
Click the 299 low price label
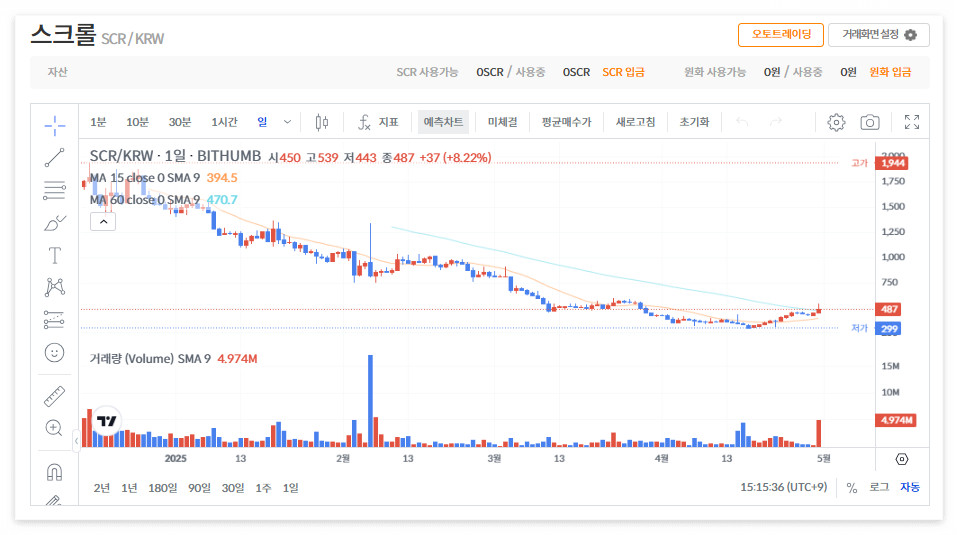(888, 329)
